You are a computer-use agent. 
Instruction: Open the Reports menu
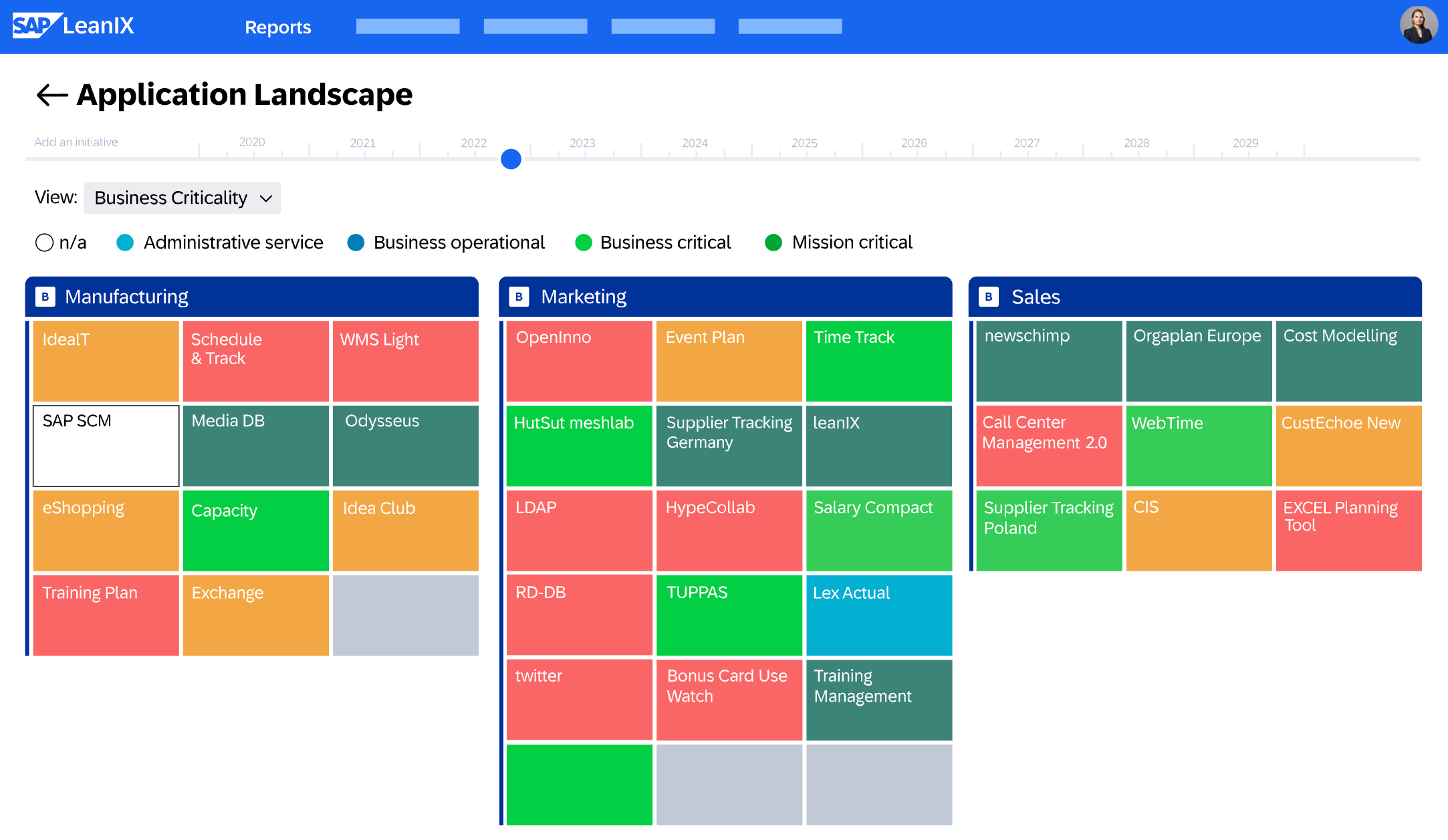click(277, 27)
